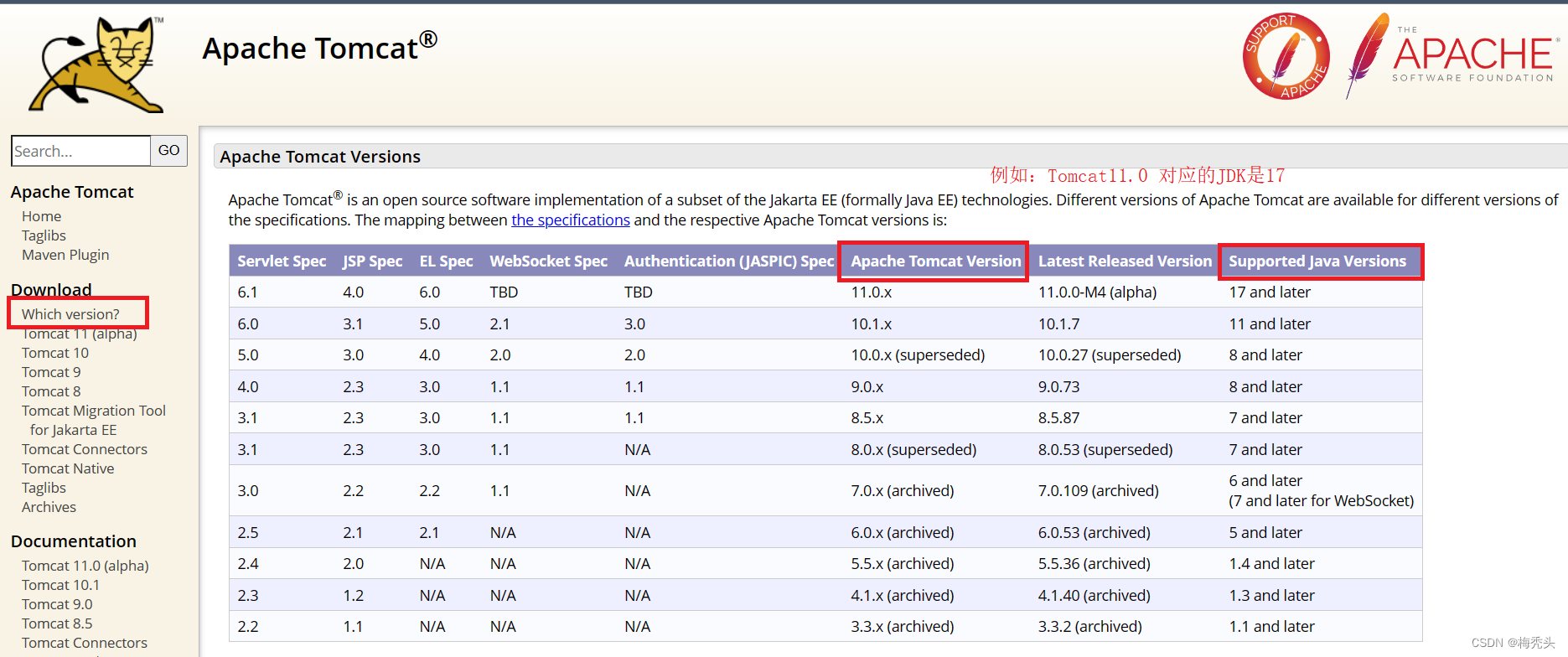Open the Taglibs link under Download
The width and height of the screenshot is (1568, 657).
point(44,488)
